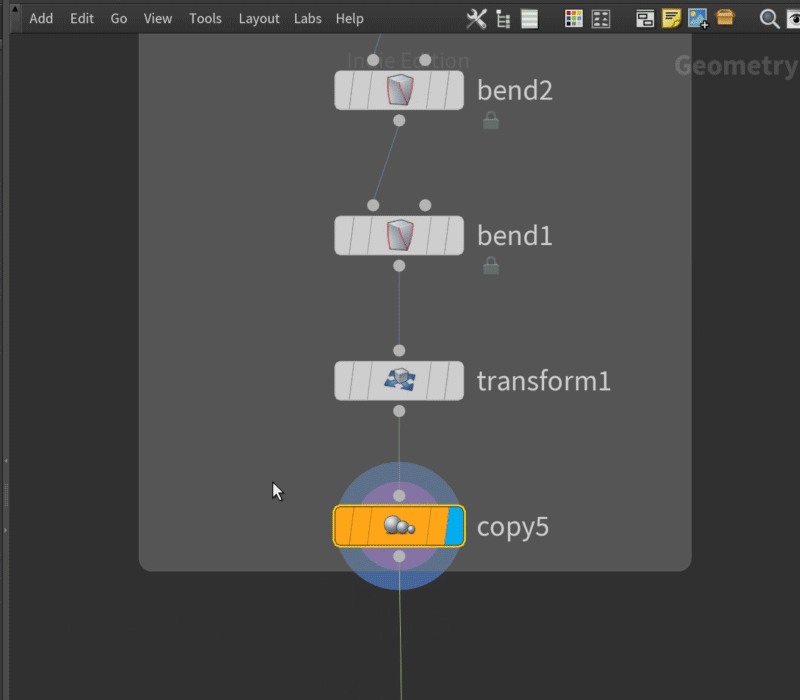
Task: Open the Add menu
Action: [41, 19]
